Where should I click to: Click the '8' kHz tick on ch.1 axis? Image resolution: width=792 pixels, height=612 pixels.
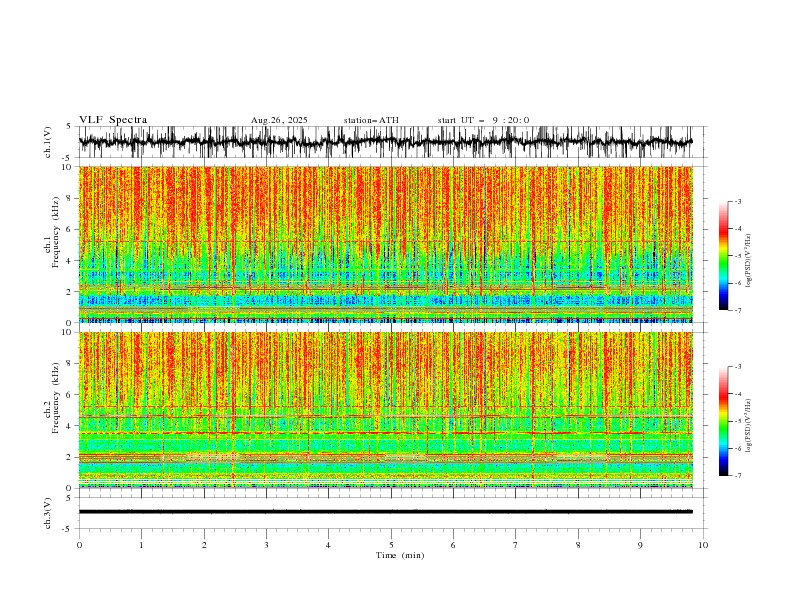pyautogui.click(x=70, y=198)
